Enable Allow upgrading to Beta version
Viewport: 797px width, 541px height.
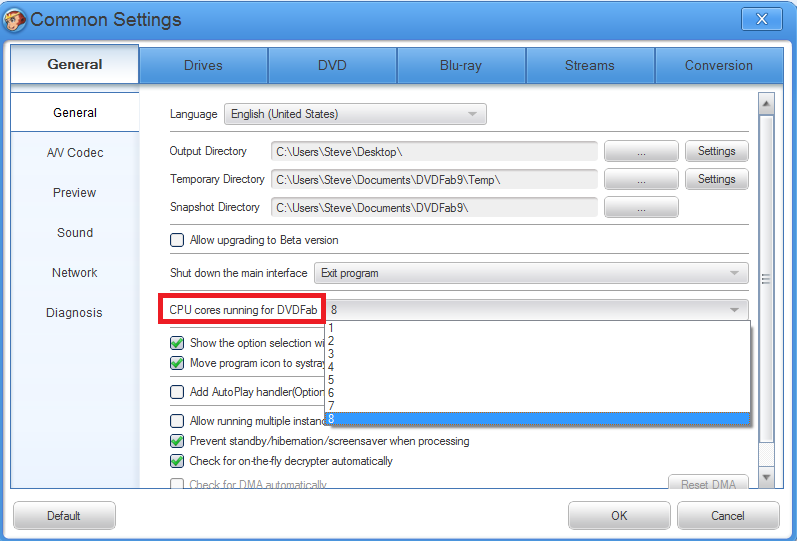point(177,240)
